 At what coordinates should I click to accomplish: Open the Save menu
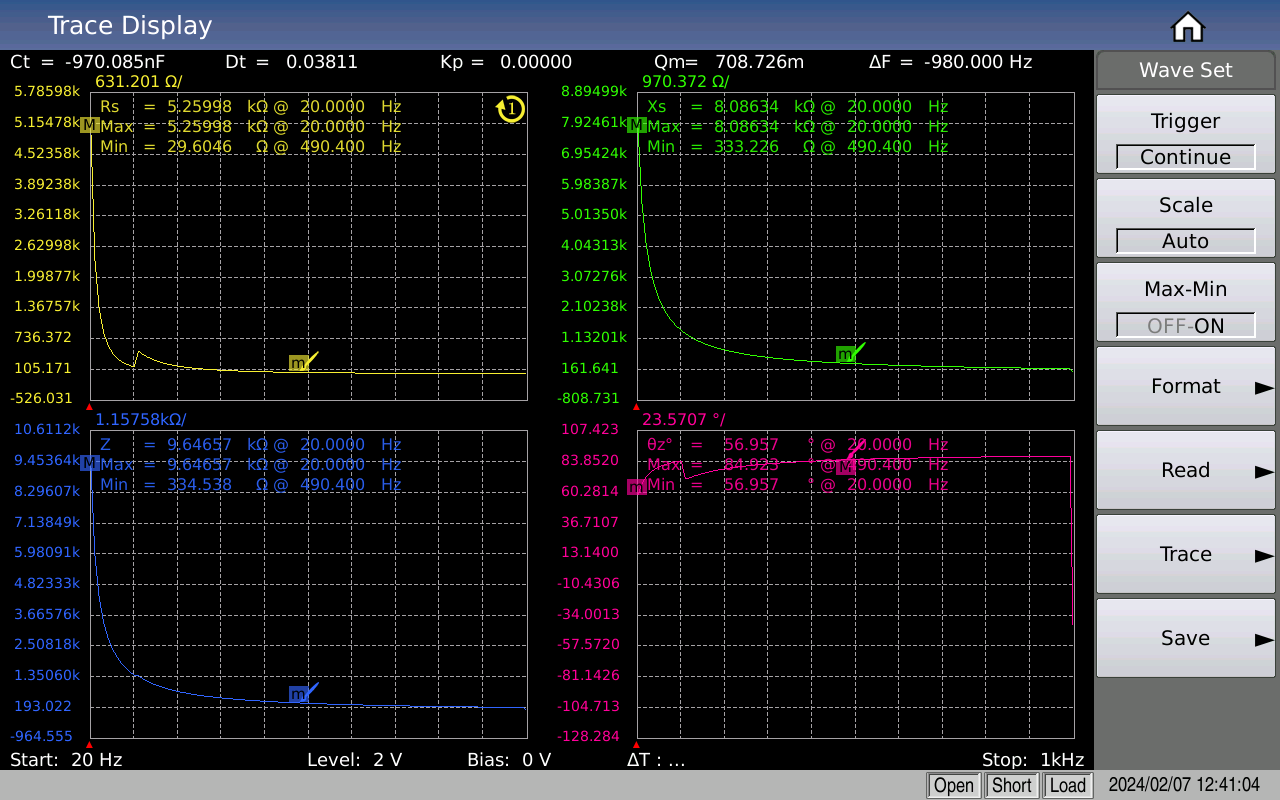tap(1185, 638)
